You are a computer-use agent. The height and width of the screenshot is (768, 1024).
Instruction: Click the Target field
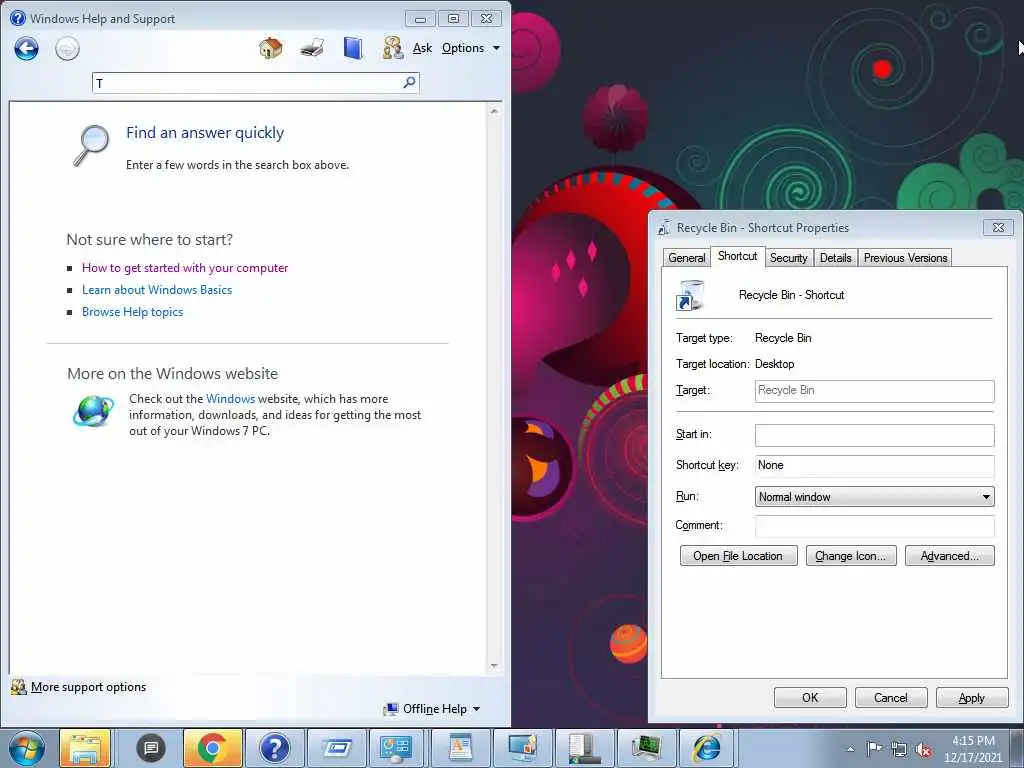[874, 391]
